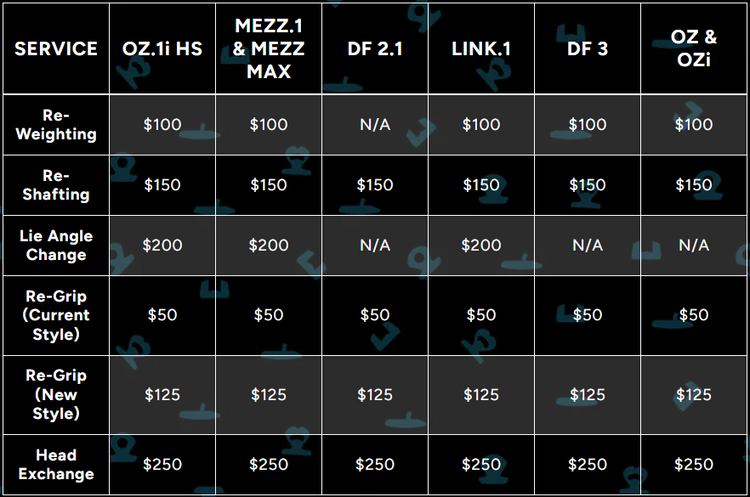Select the DF 3 column header

pyautogui.click(x=587, y=48)
